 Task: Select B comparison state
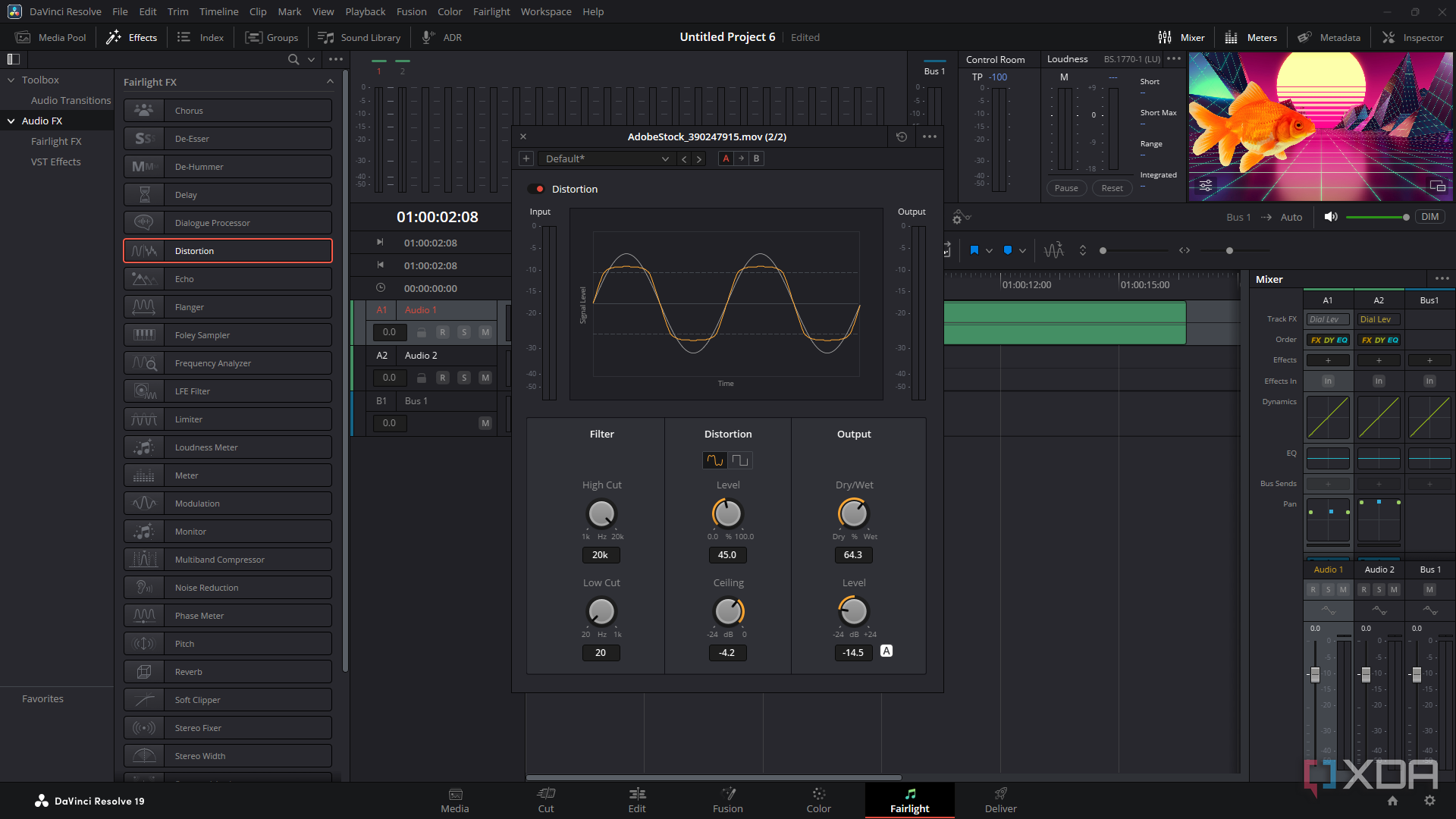coord(756,158)
